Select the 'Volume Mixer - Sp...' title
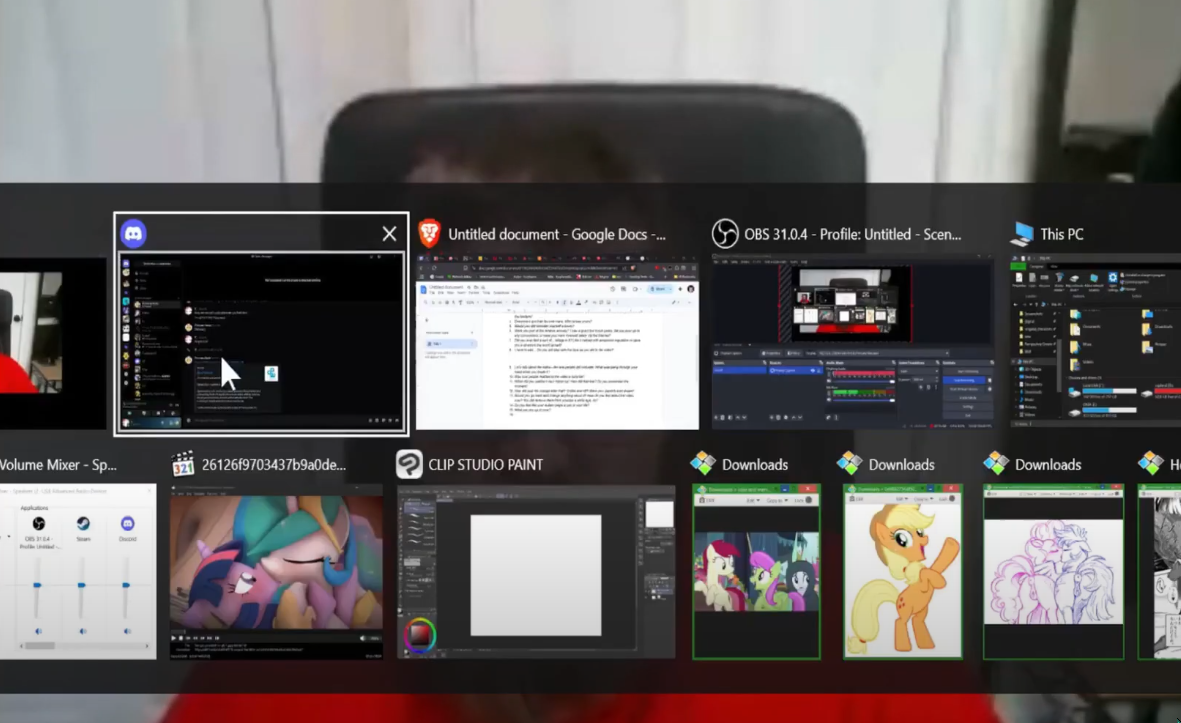 (58, 465)
